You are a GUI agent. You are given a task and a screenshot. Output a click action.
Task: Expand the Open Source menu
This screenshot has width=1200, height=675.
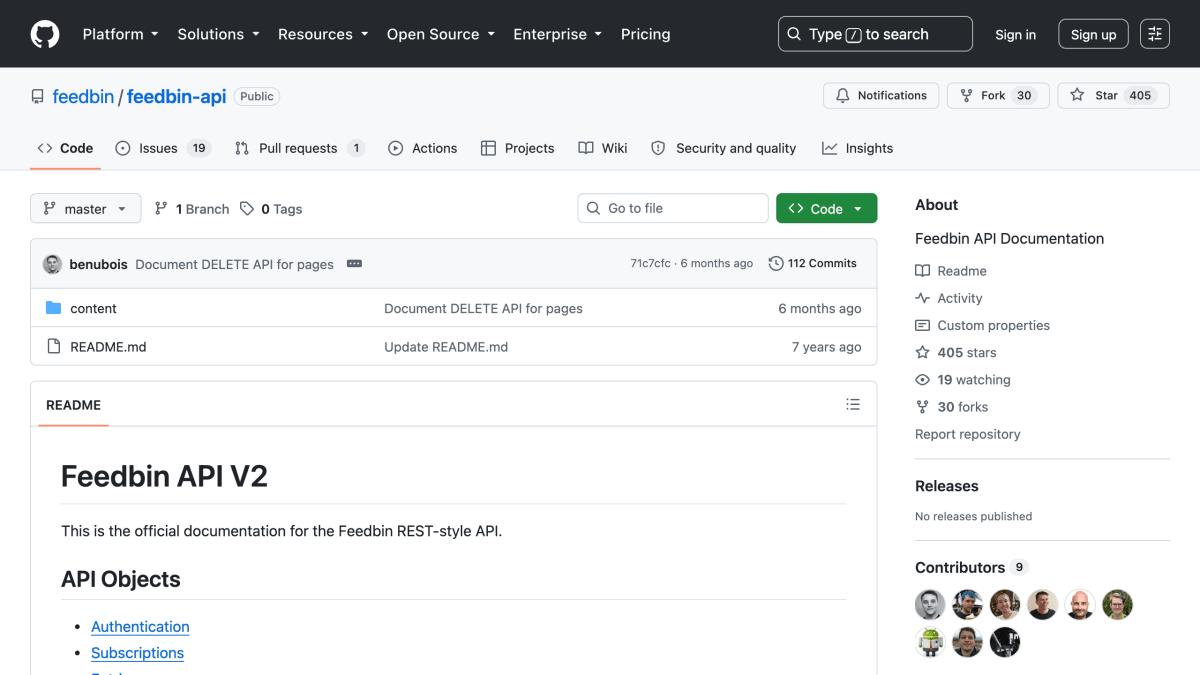click(441, 34)
